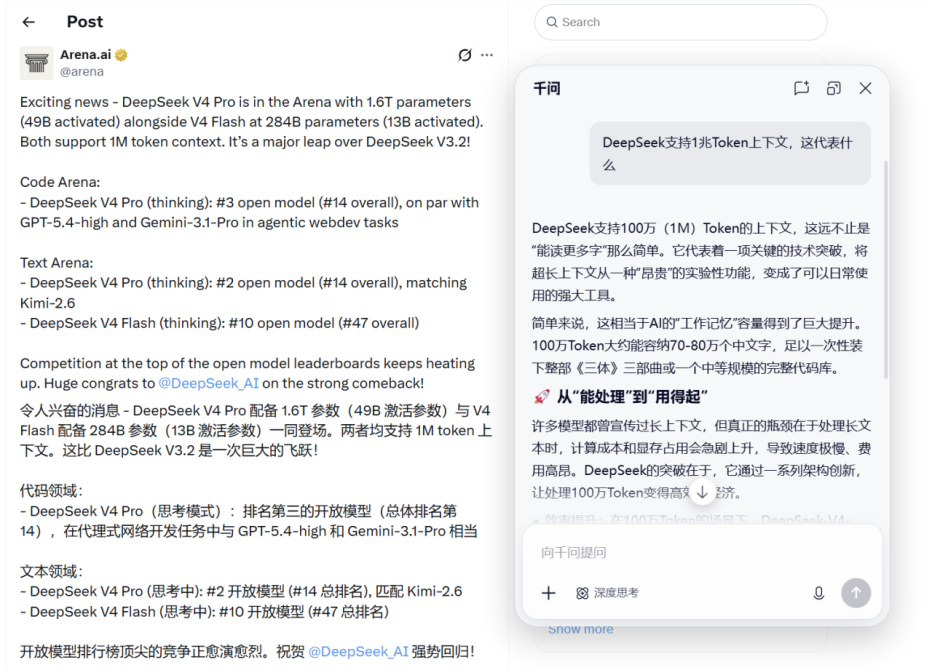Click line 'DeepSeek V4 Flash (思考中): #10 开放模型'
Viewport: 932px width, 670px height.
click(204, 612)
